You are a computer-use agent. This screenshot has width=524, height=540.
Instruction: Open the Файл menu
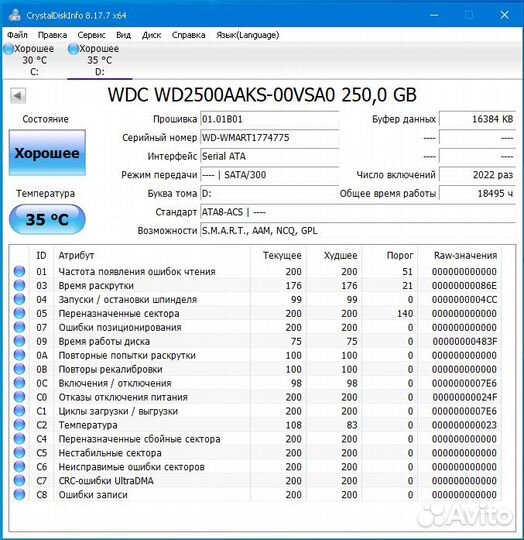17,35
